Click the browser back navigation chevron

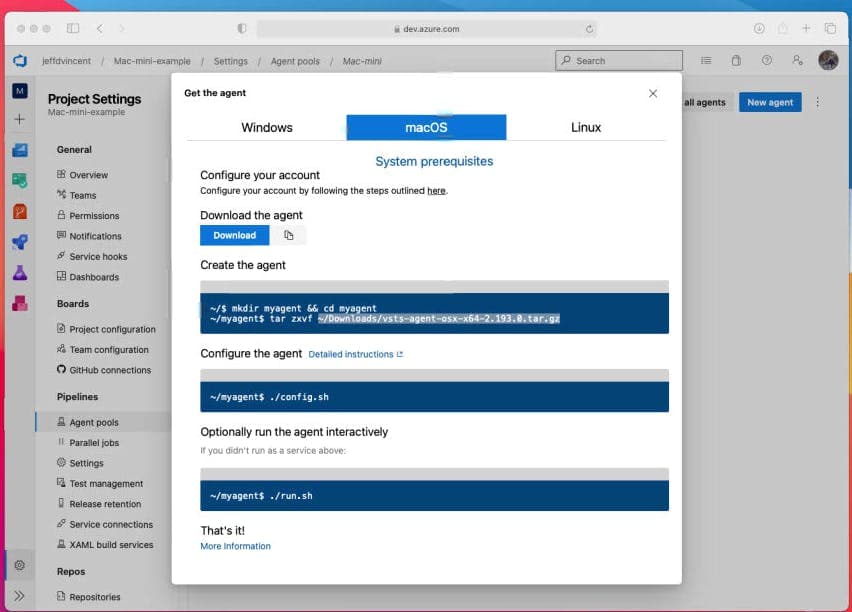click(x=99, y=28)
